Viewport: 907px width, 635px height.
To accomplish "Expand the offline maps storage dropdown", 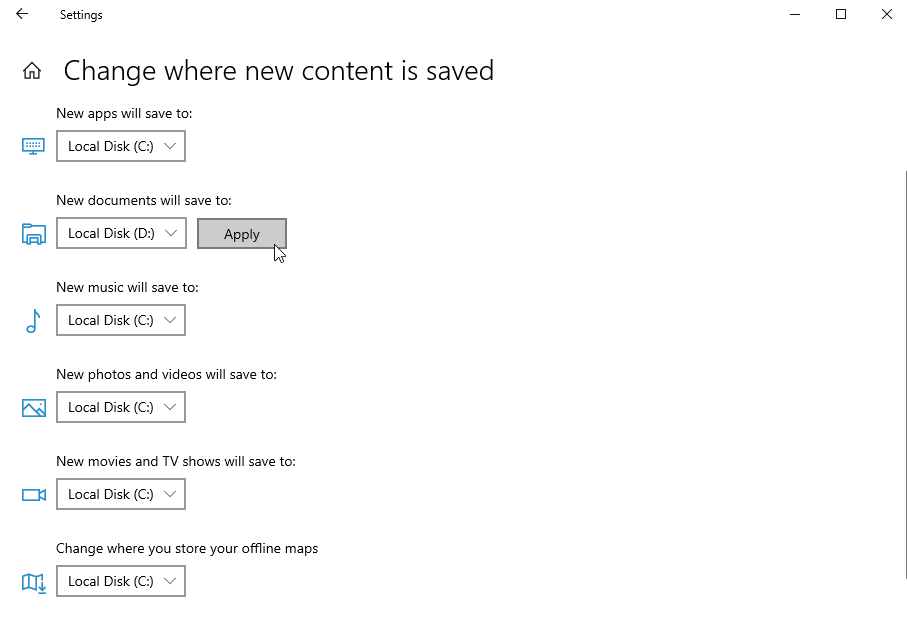I will tap(121, 582).
